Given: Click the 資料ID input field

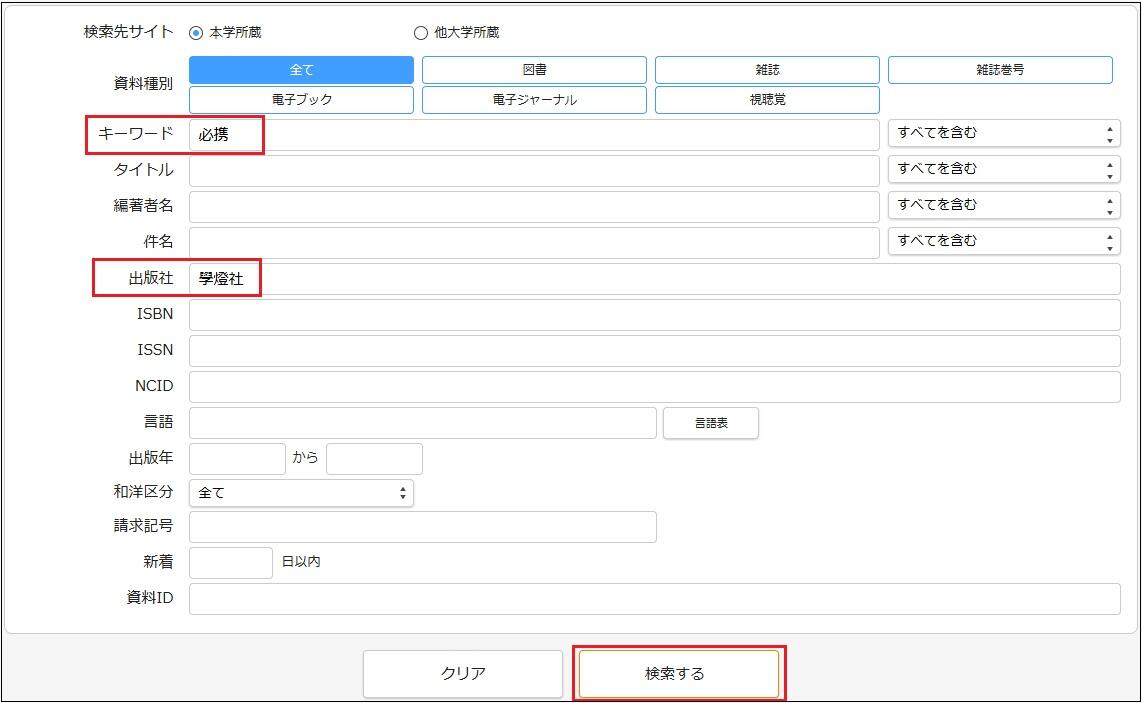Looking at the screenshot, I should tap(655, 599).
